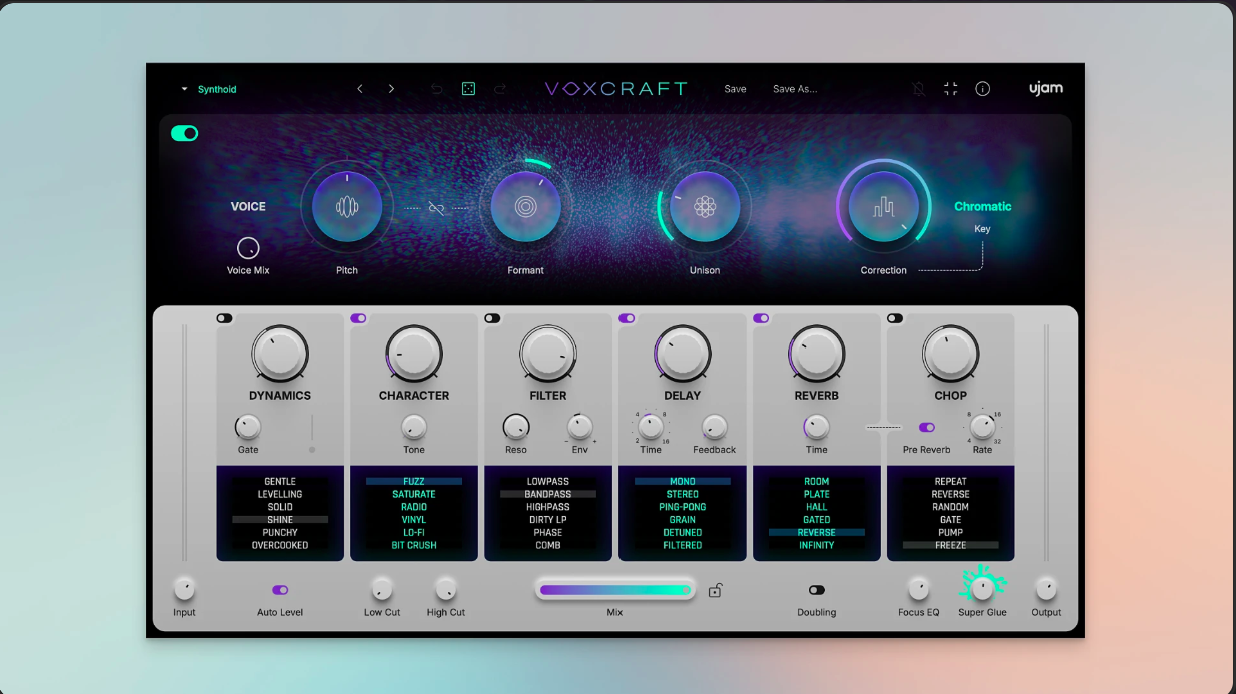
Task: Click the ujam logo
Action: (x=1046, y=88)
